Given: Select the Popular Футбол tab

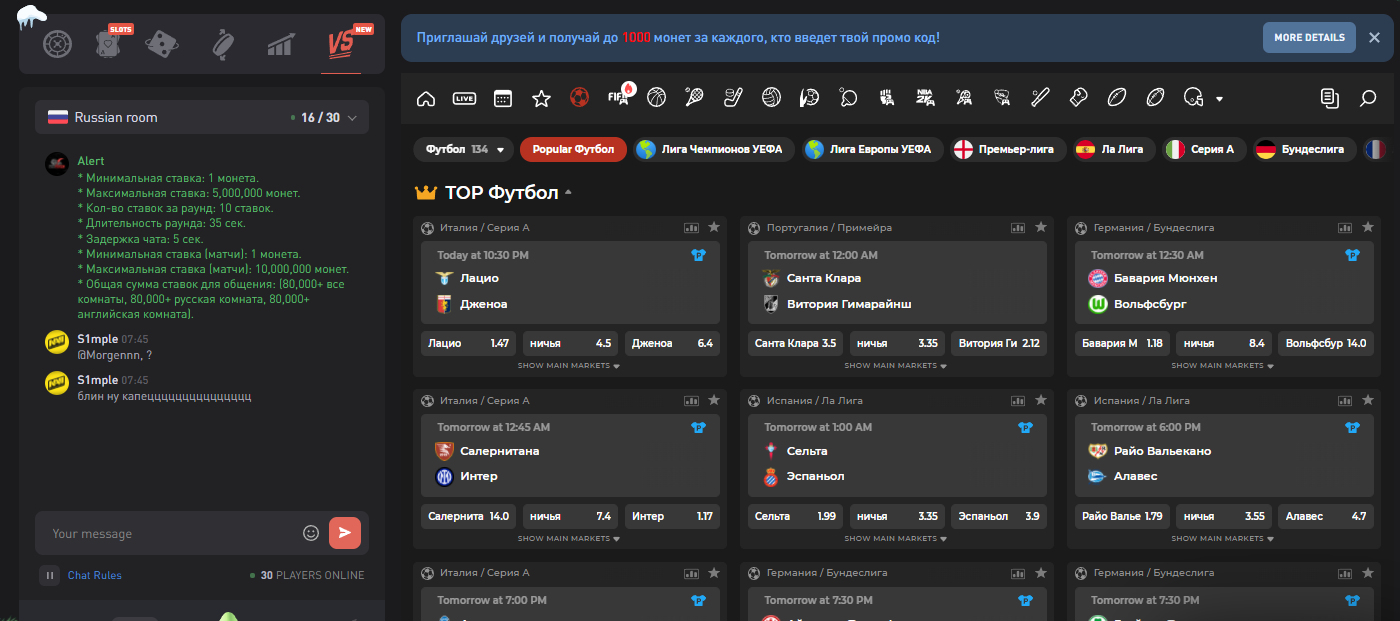Looking at the screenshot, I should tap(573, 149).
